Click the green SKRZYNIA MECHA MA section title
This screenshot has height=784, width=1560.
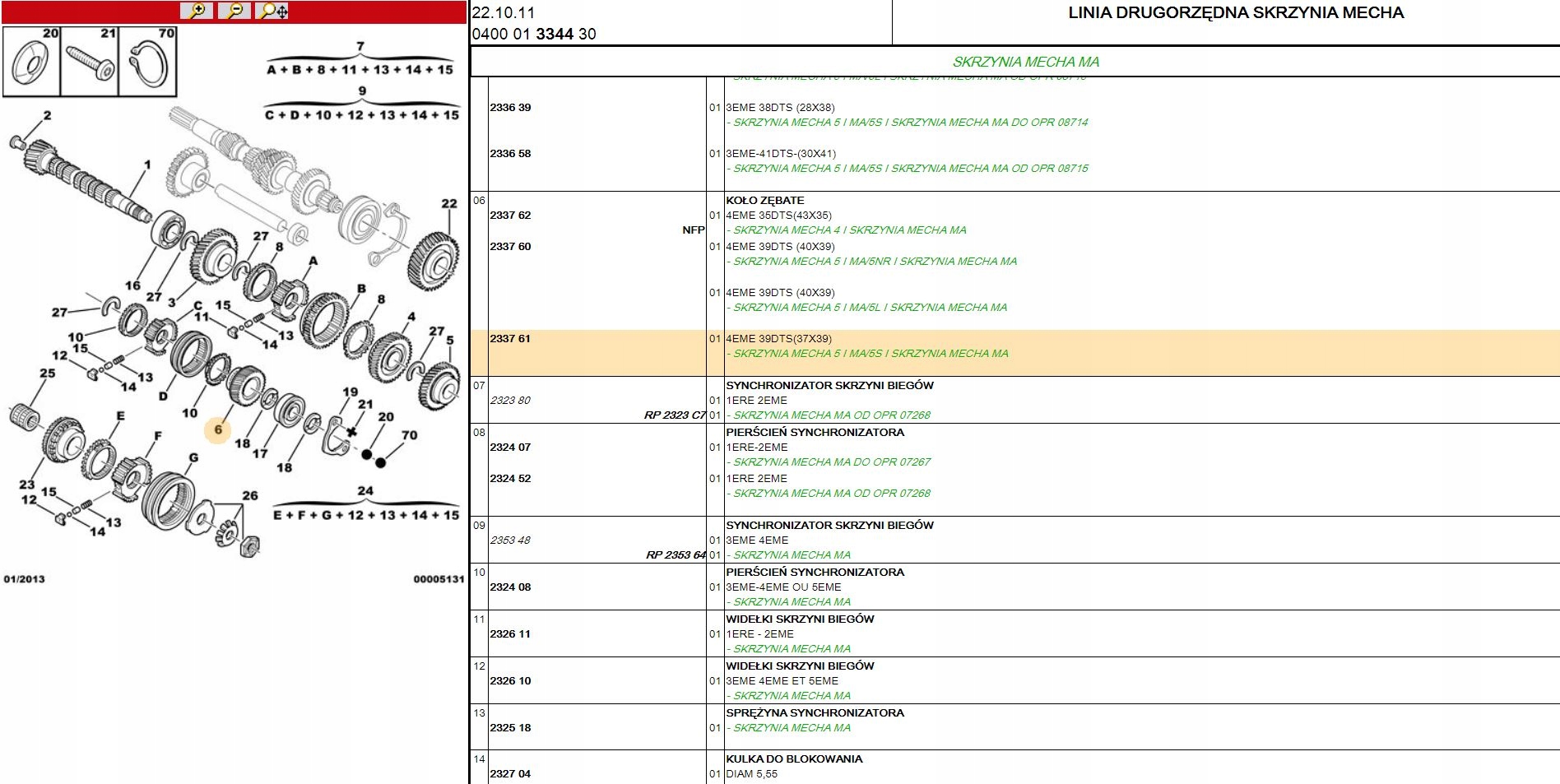(1026, 62)
